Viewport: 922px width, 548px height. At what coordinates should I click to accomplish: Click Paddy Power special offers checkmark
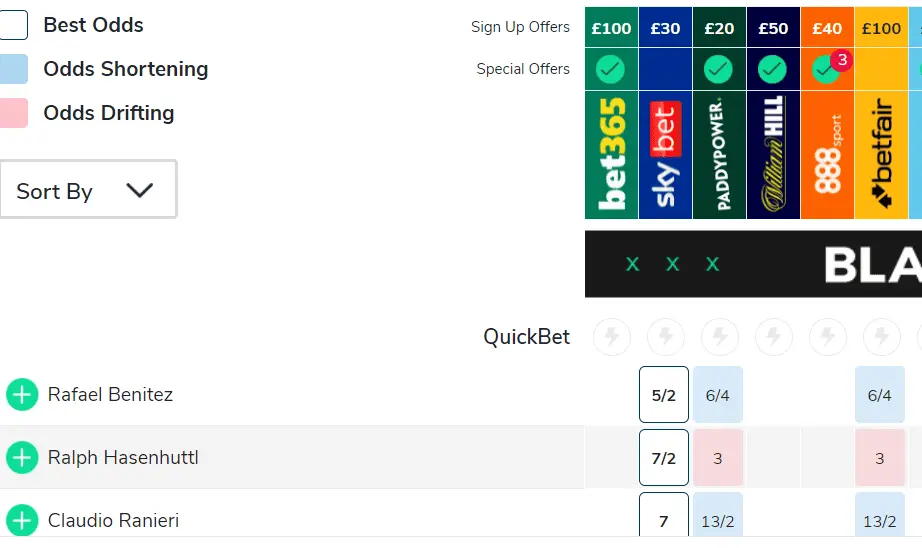pyautogui.click(x=719, y=69)
